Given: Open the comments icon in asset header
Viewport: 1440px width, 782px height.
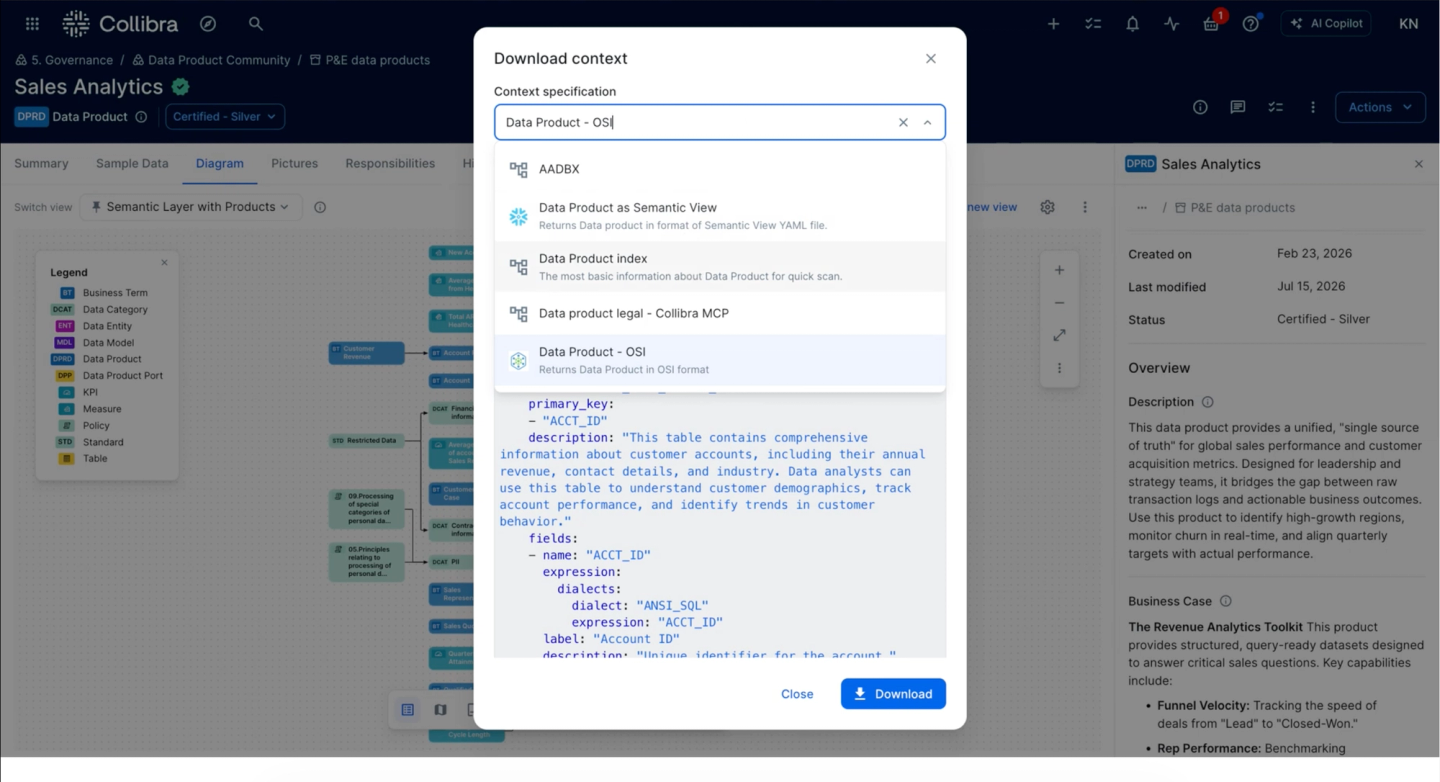Looking at the screenshot, I should (x=1238, y=107).
